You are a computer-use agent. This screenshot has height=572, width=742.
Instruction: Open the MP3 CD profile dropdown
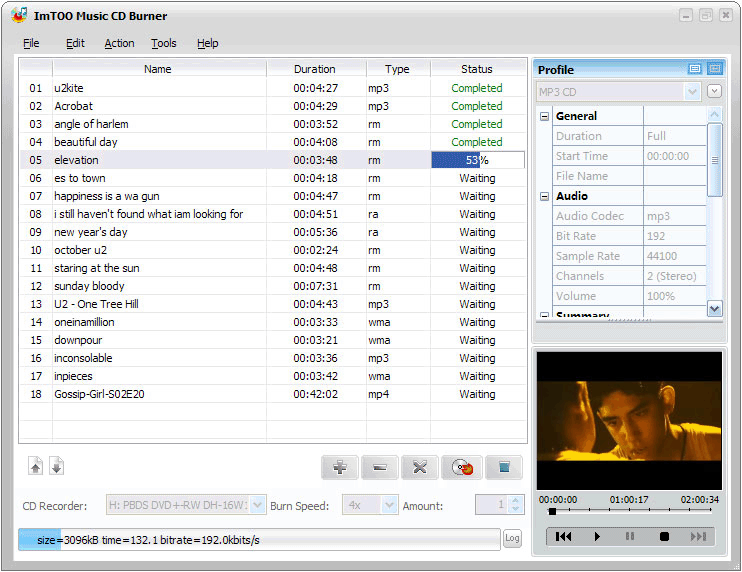pyautogui.click(x=692, y=92)
